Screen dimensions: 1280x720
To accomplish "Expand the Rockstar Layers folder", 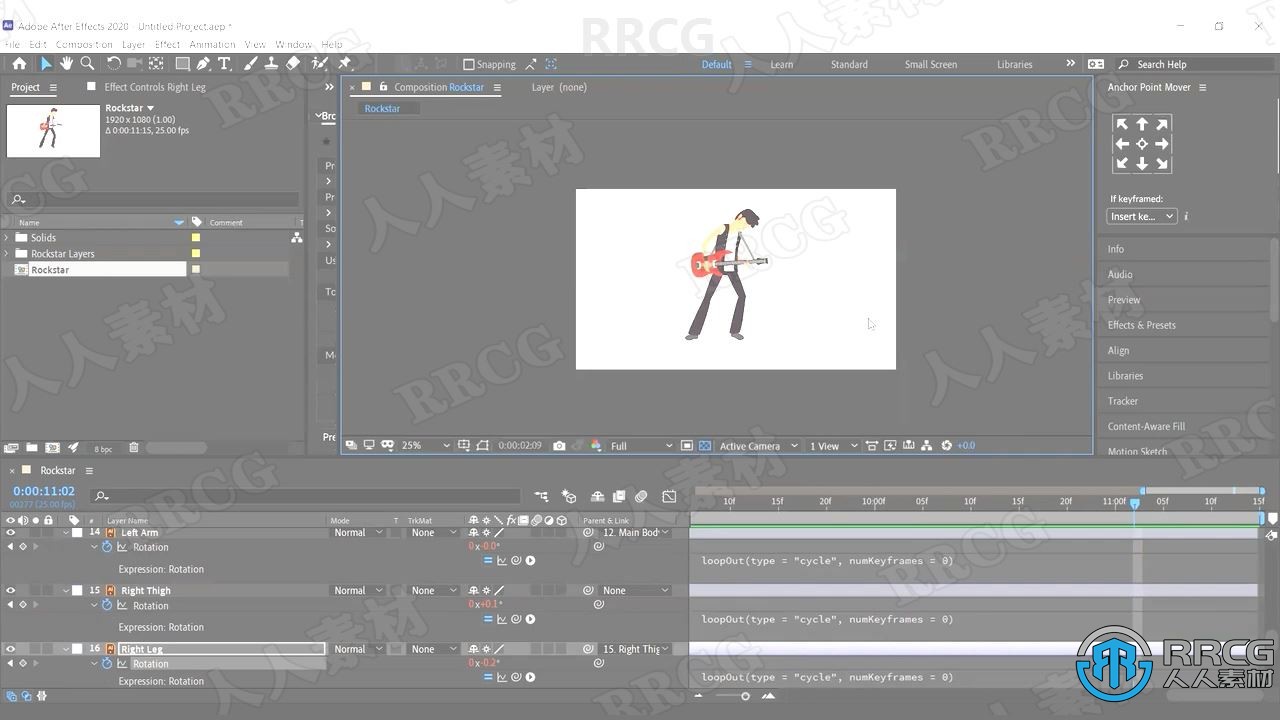I will coord(7,254).
